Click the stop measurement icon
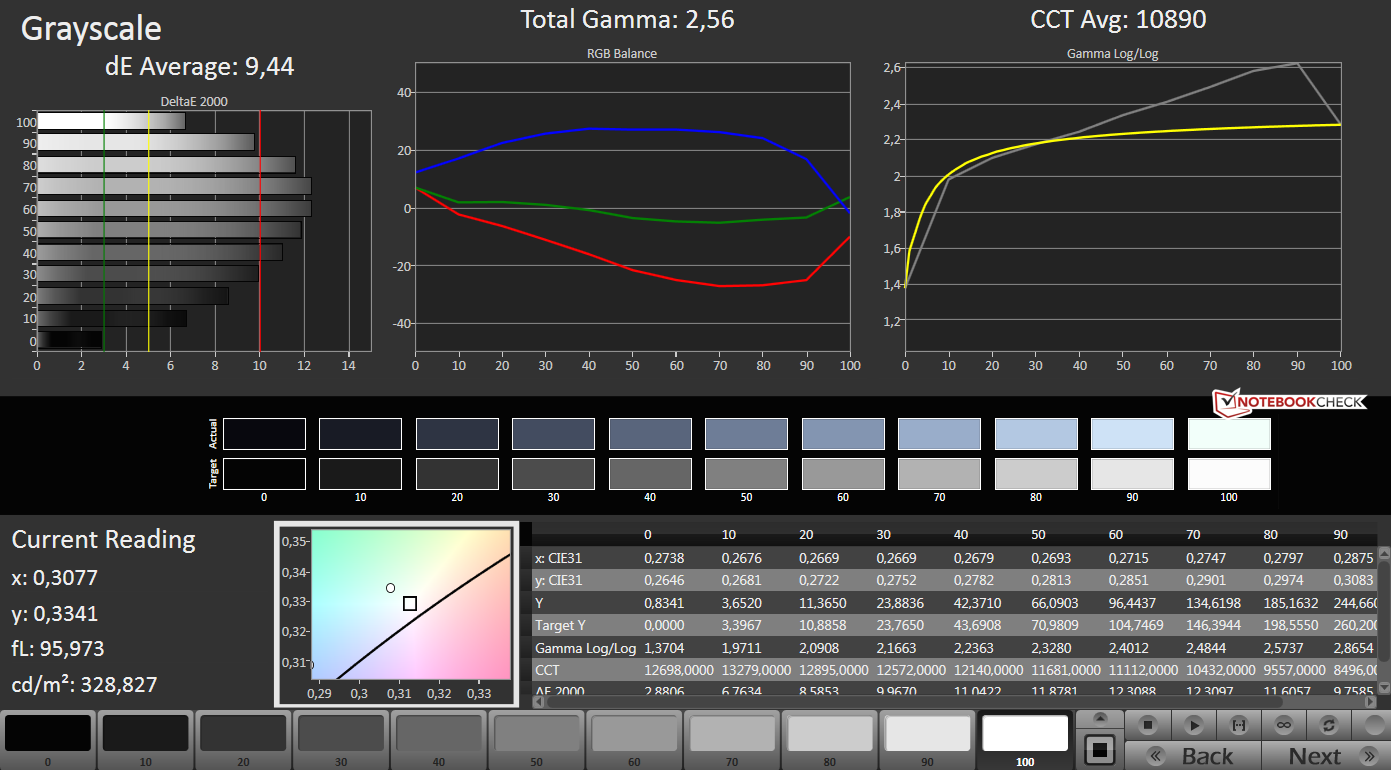This screenshot has width=1391, height=770. tap(1148, 724)
